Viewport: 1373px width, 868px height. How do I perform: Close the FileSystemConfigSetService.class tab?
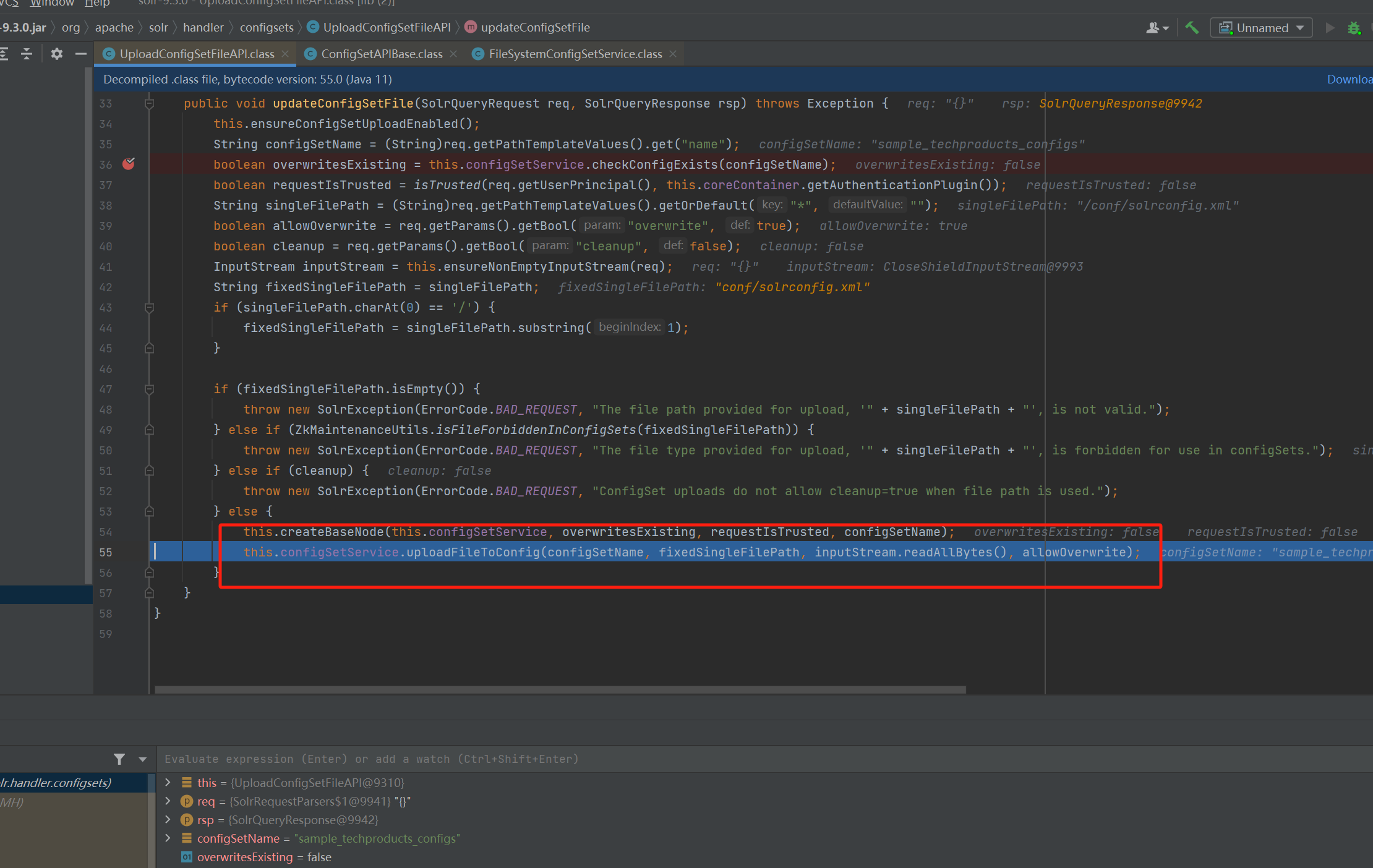point(673,54)
